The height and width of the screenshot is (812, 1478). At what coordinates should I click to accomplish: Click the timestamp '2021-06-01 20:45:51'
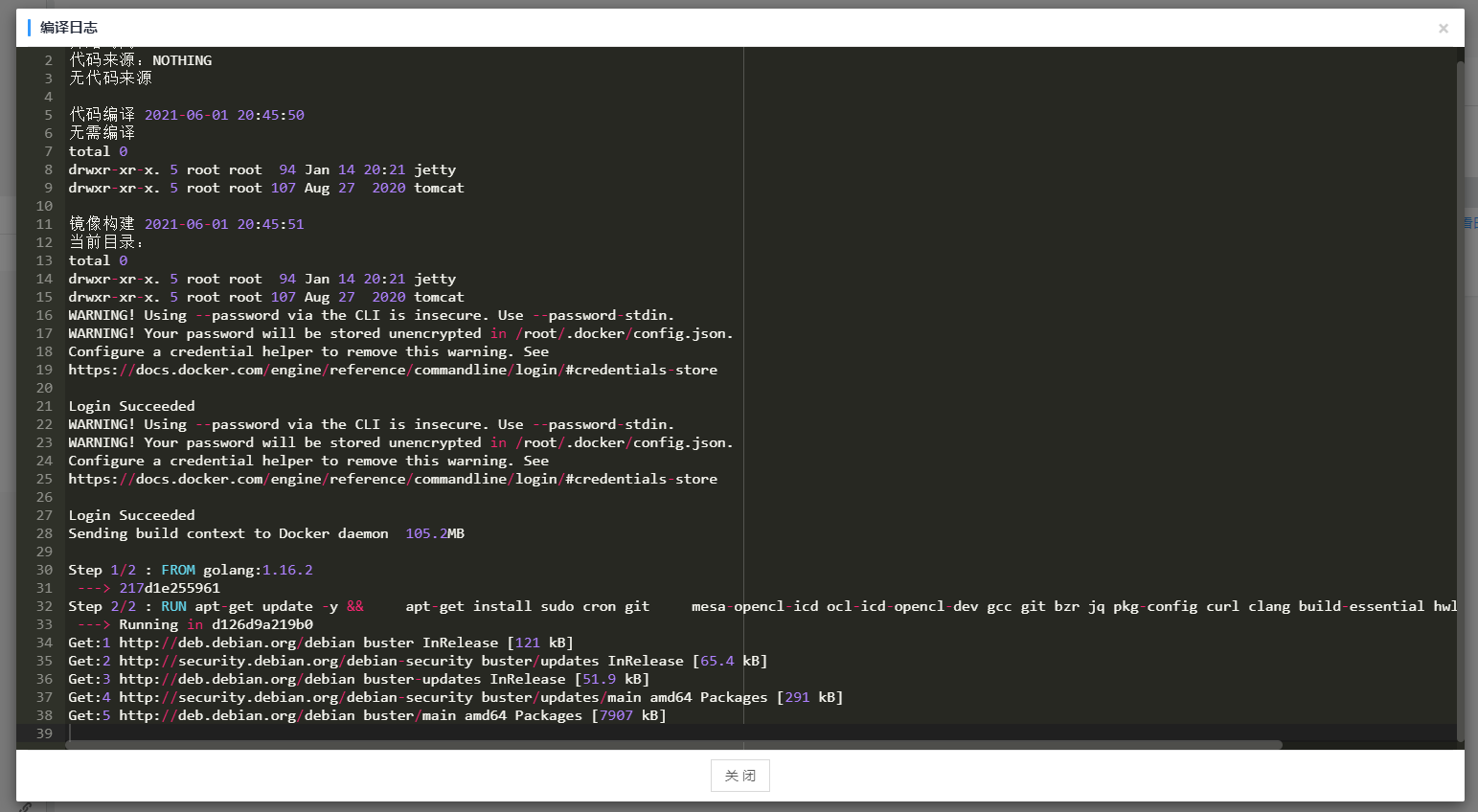tap(224, 224)
